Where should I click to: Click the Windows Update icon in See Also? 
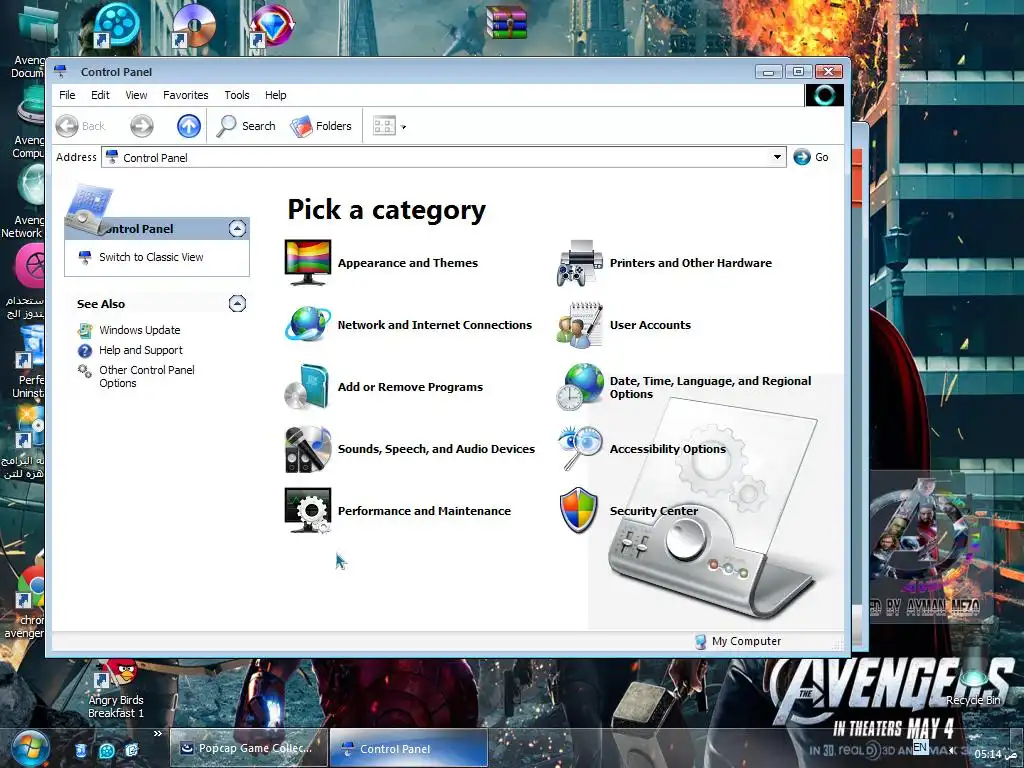click(x=85, y=330)
